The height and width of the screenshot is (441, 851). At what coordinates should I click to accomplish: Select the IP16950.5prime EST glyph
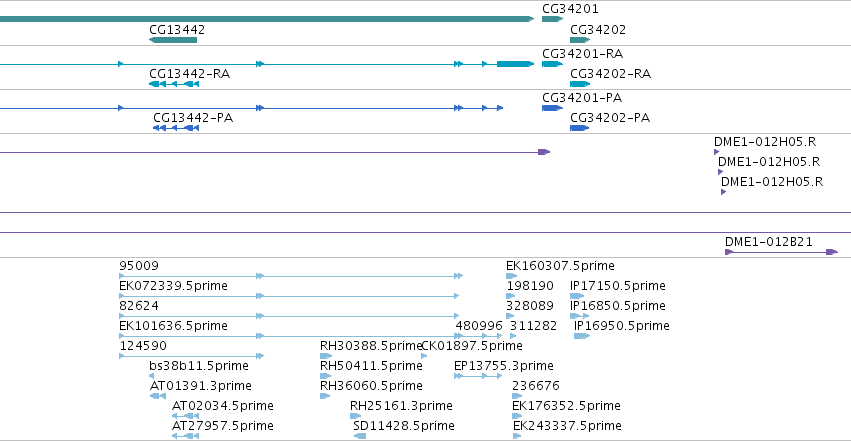(x=582, y=336)
